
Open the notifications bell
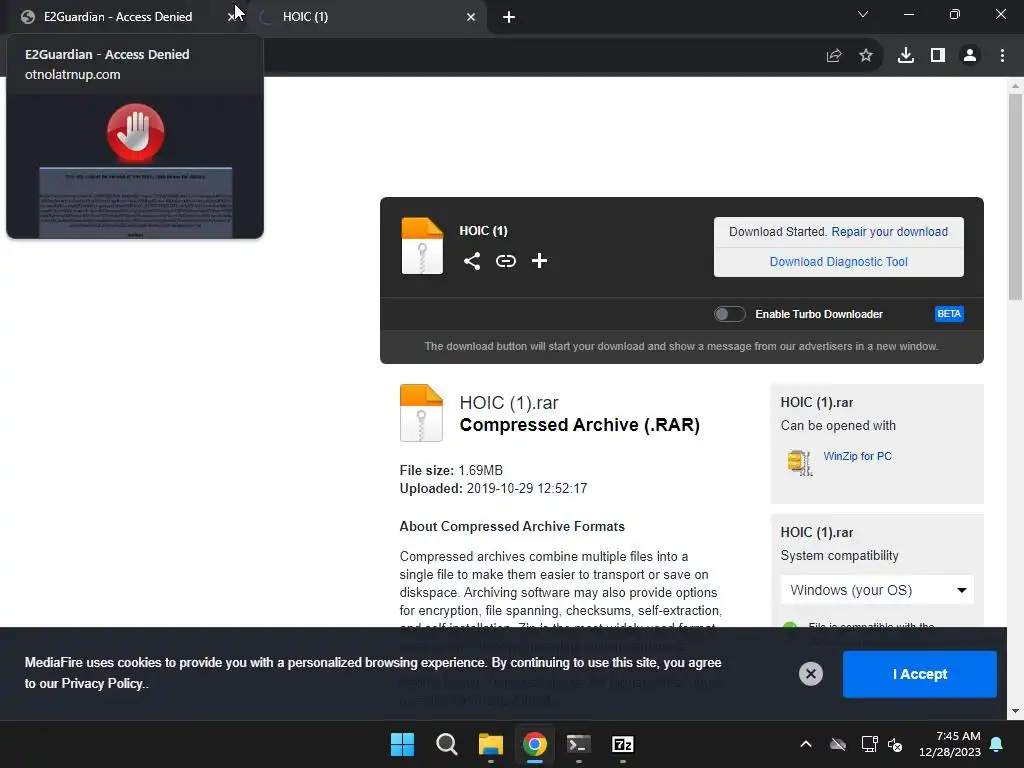tap(997, 744)
